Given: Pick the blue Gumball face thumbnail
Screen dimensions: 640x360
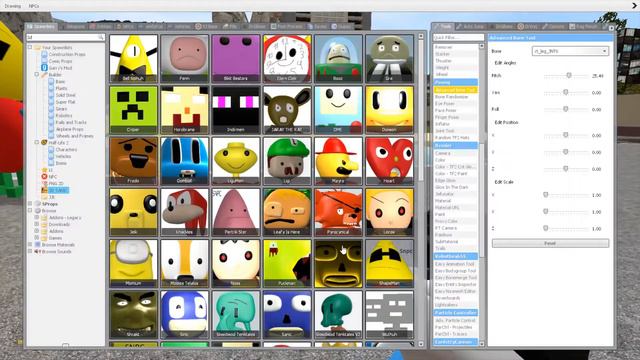Looking at the screenshot, I should click(184, 161).
